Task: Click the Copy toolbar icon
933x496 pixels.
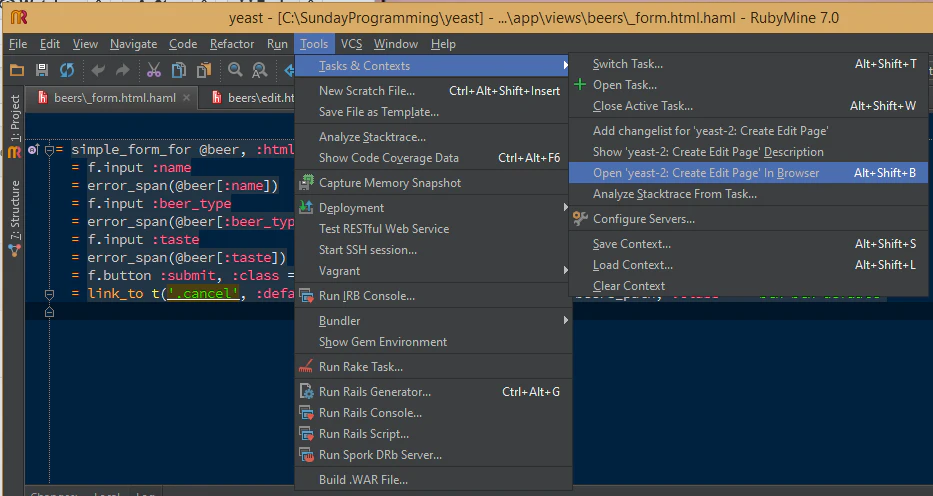Action: click(x=179, y=70)
